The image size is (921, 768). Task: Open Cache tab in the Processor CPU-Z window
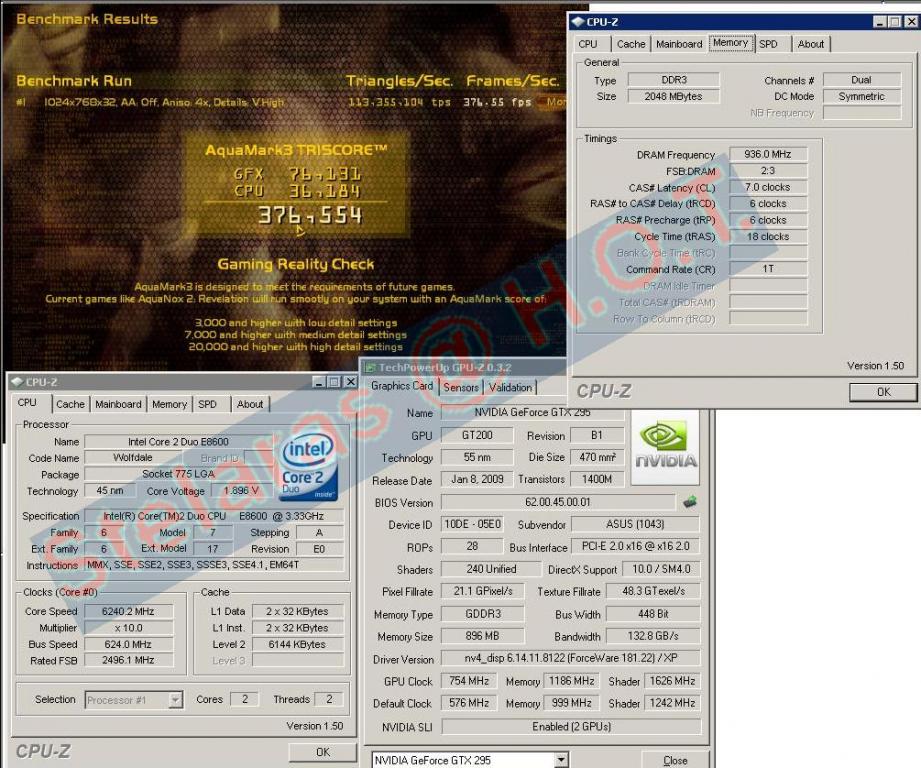click(70, 404)
